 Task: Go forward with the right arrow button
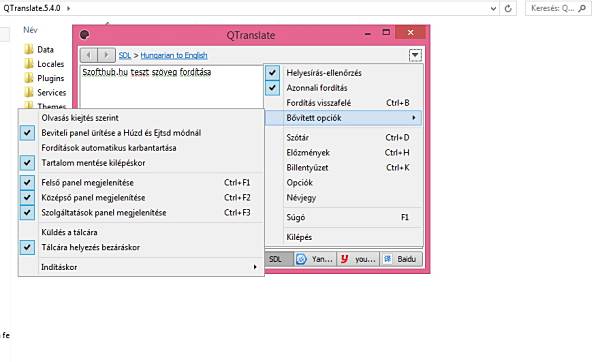click(x=106, y=55)
